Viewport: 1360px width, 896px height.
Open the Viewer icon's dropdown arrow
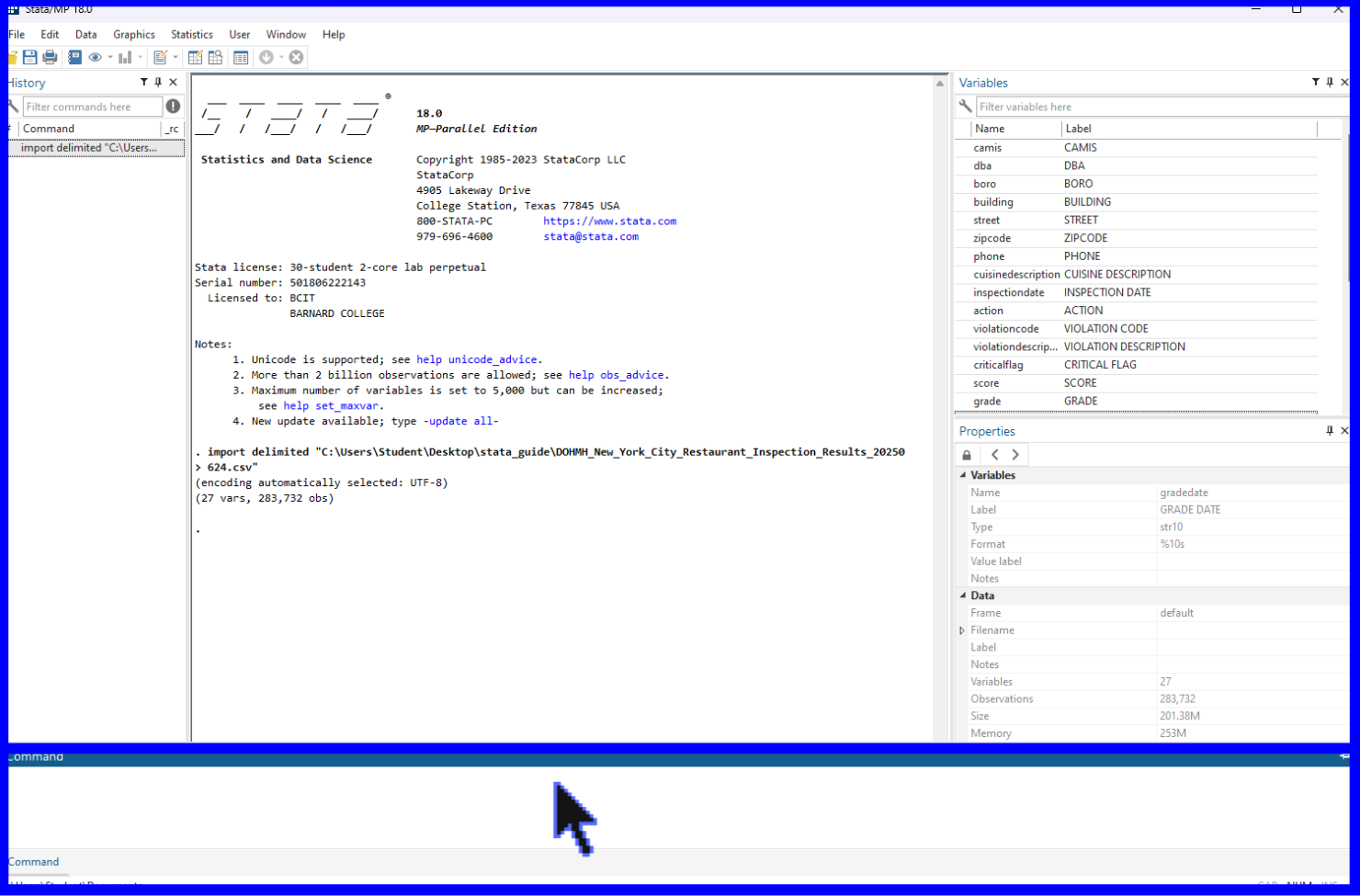(x=110, y=57)
